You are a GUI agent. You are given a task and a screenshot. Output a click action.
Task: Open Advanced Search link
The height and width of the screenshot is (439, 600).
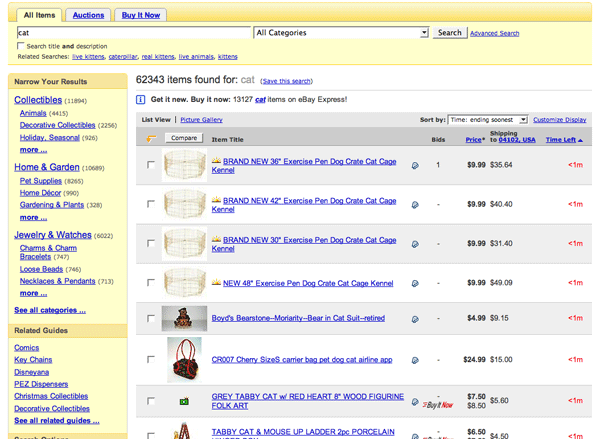(494, 33)
